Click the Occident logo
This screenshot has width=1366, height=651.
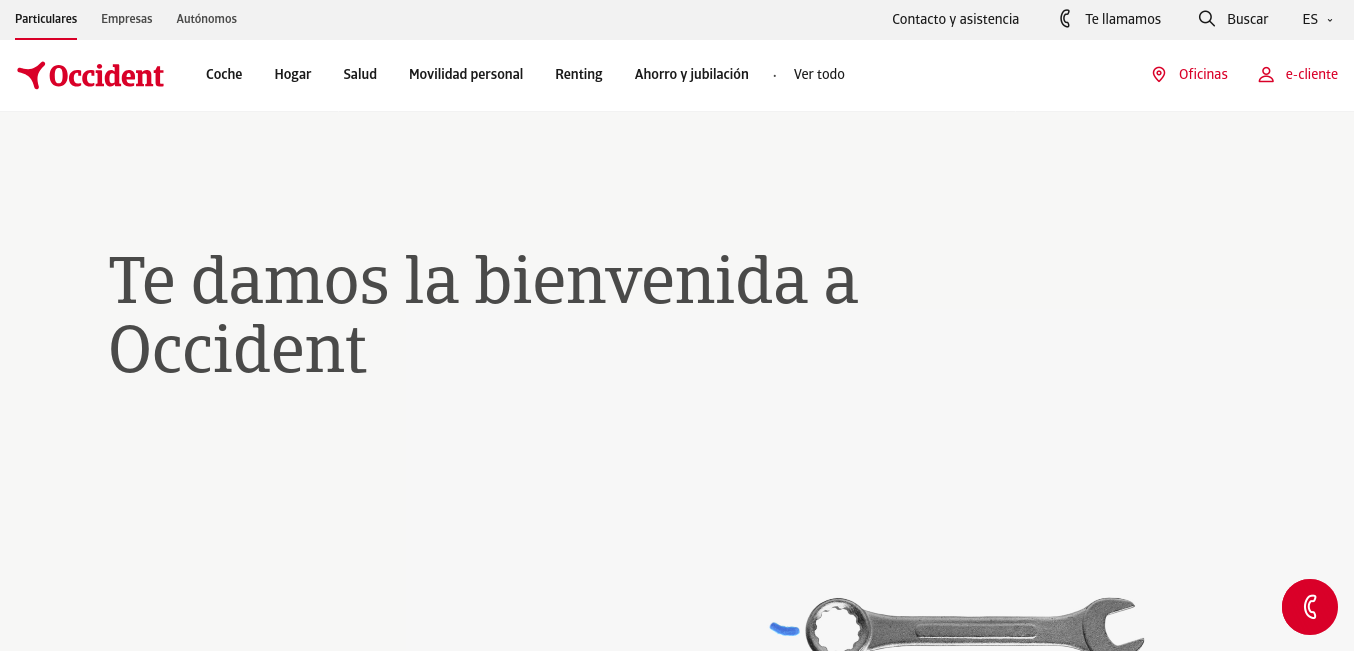point(90,75)
